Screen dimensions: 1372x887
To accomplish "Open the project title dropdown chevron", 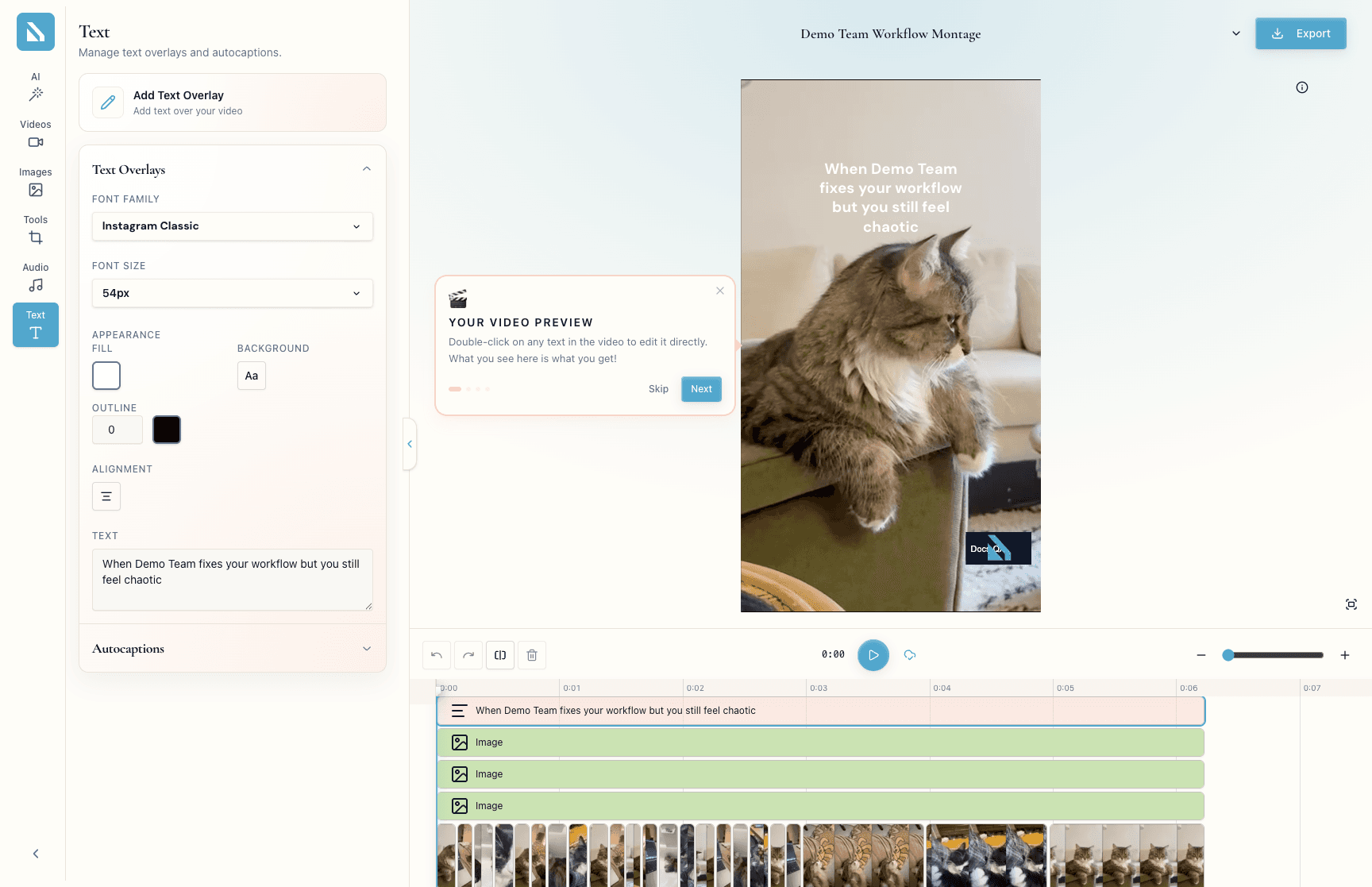I will 1236,33.
